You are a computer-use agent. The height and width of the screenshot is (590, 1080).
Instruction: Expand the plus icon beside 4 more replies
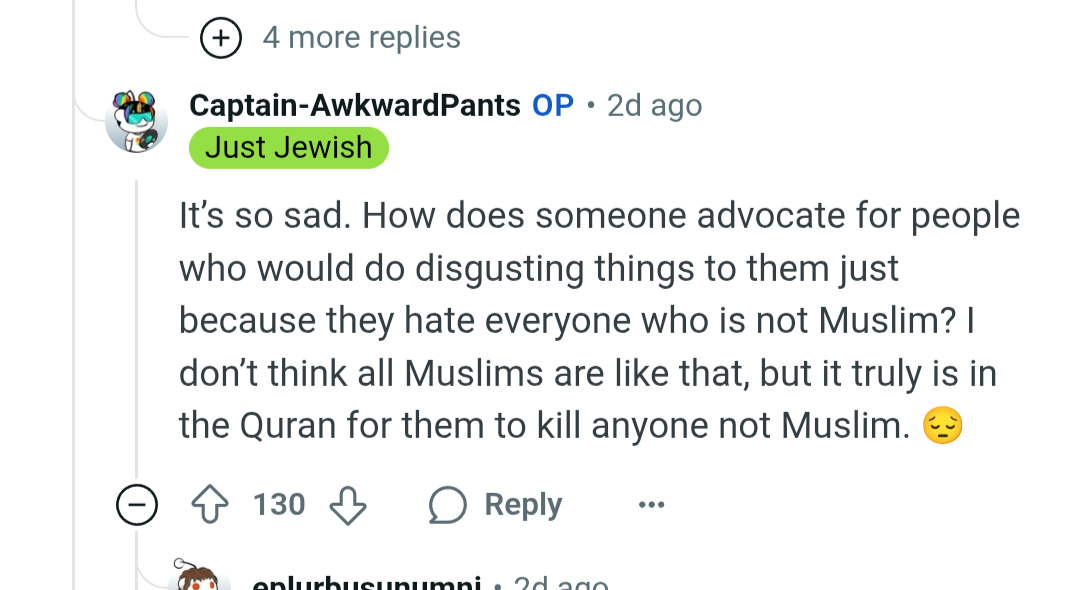(x=221, y=38)
